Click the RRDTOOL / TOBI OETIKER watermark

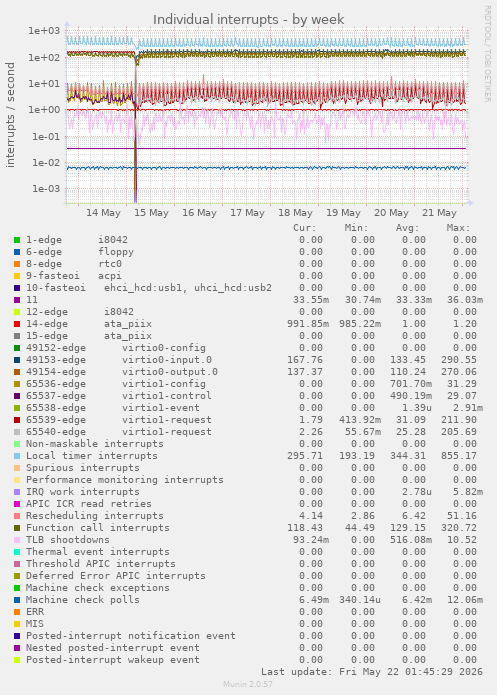(487, 54)
